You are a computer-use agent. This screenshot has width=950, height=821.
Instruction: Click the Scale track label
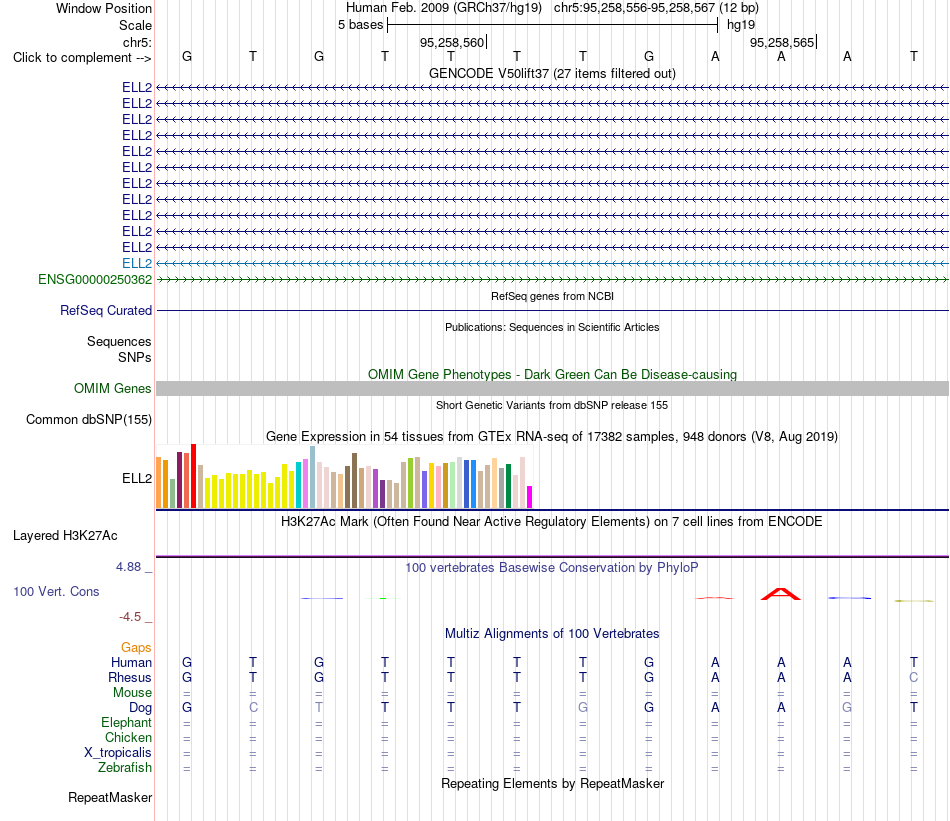pos(135,25)
